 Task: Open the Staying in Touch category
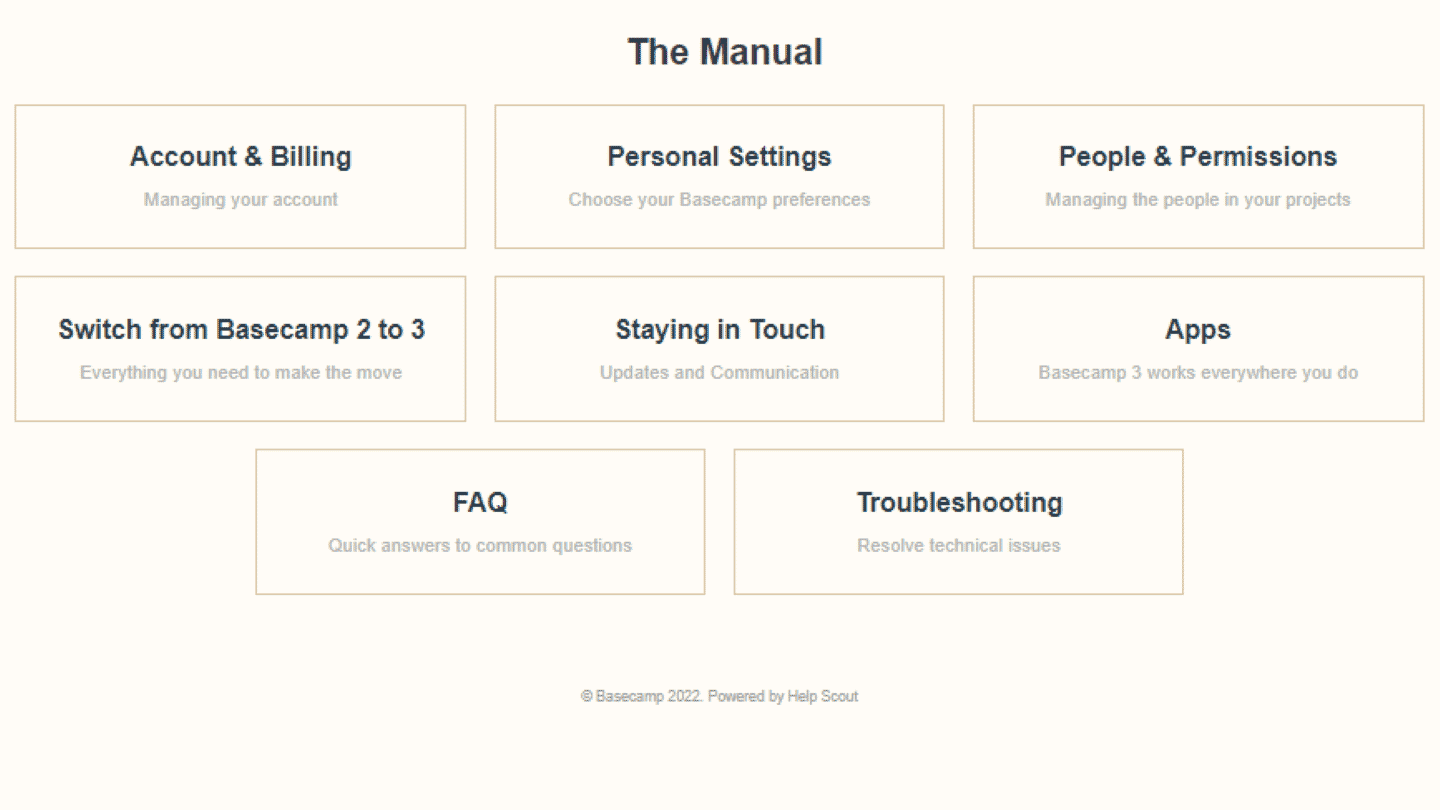point(719,349)
